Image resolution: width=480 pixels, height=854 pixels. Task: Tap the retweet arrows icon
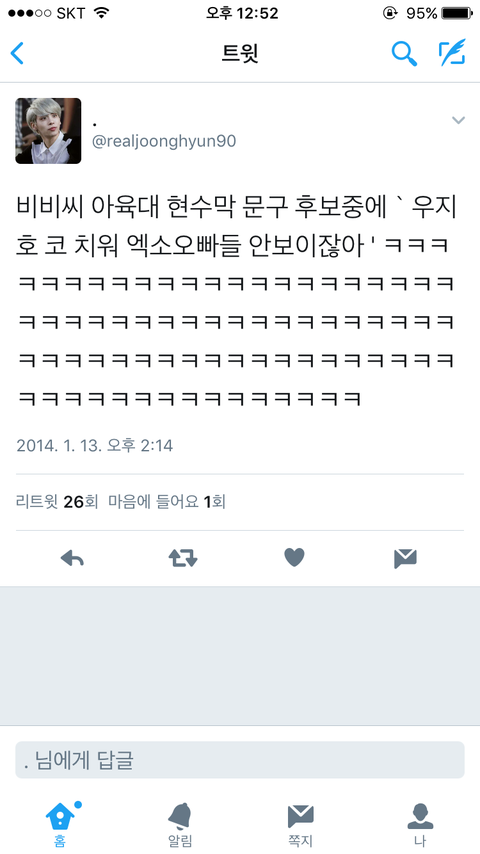[x=183, y=558]
